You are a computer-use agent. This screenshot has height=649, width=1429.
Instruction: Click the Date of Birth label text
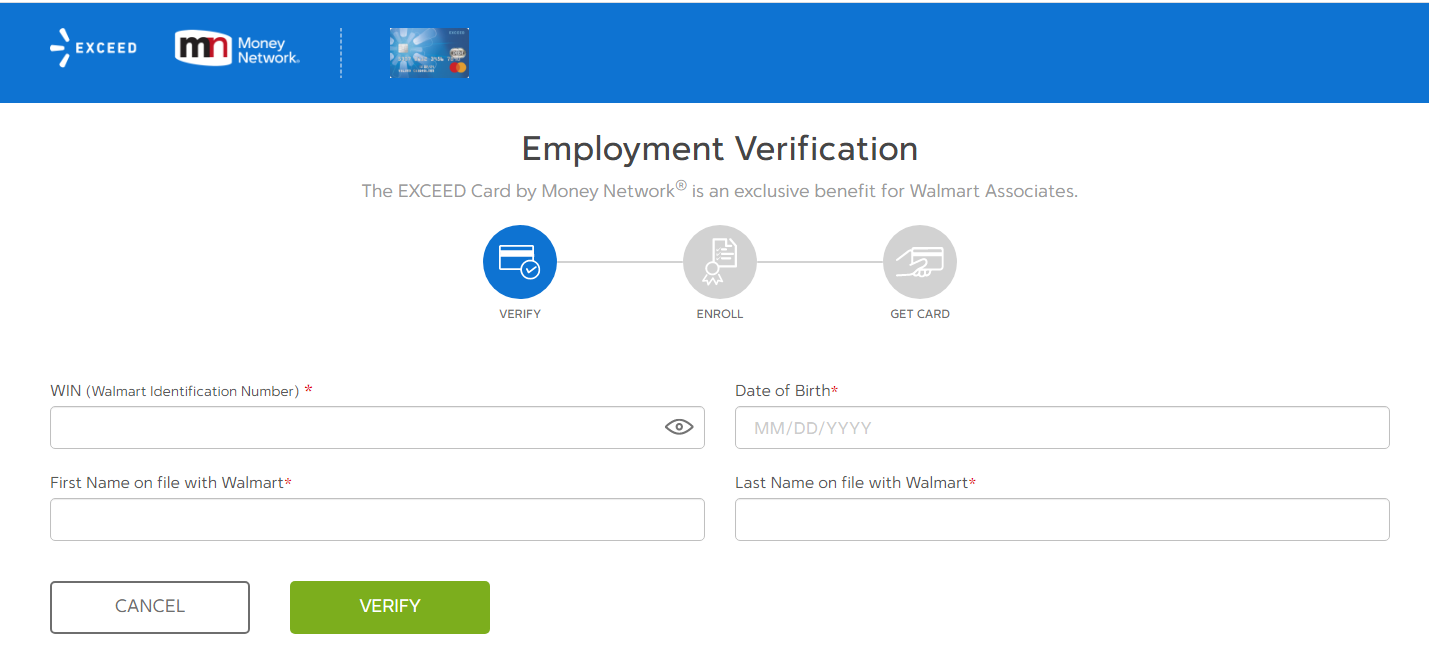click(782, 391)
